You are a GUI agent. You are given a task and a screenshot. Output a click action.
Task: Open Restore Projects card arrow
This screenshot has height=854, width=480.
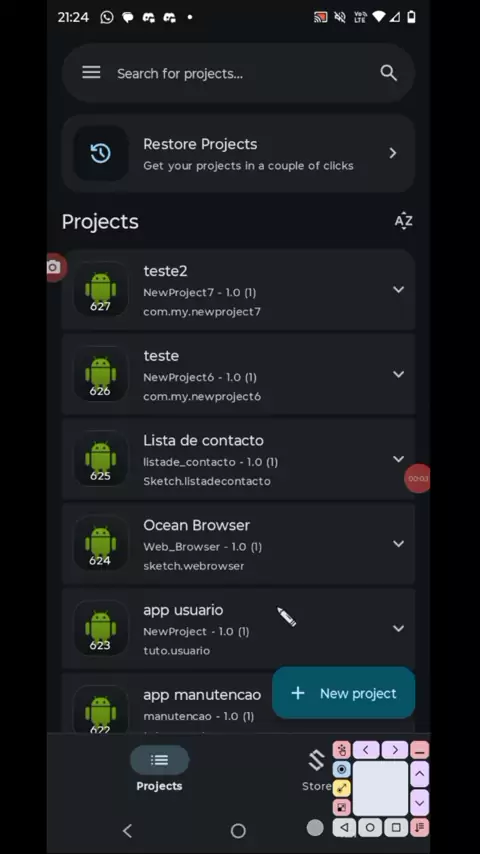pos(393,153)
